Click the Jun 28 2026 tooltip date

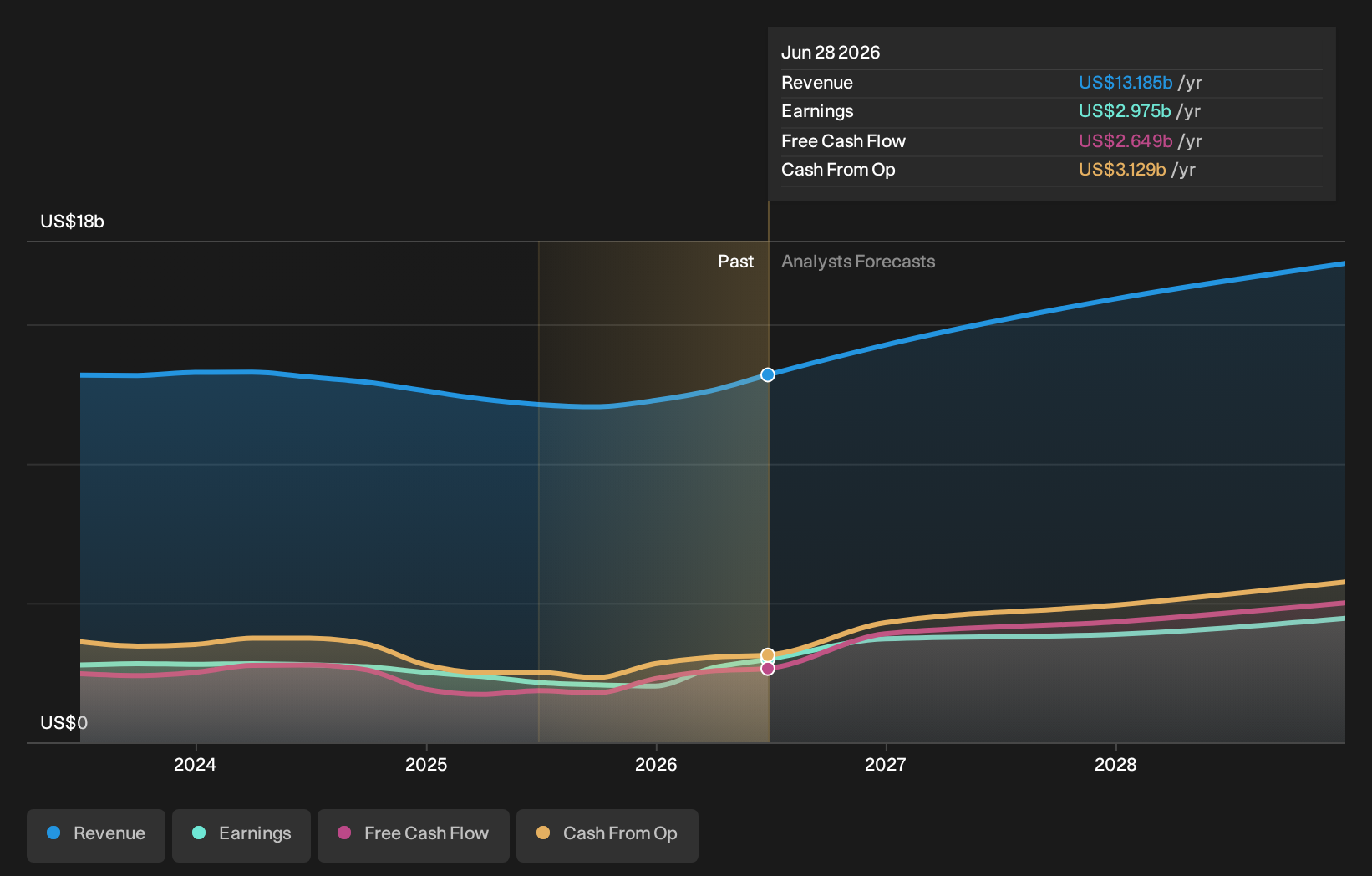pos(831,53)
